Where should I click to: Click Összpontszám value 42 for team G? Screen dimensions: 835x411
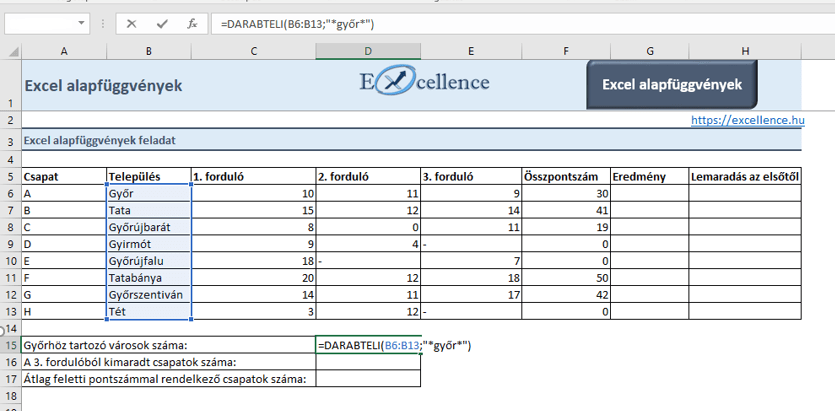566,294
